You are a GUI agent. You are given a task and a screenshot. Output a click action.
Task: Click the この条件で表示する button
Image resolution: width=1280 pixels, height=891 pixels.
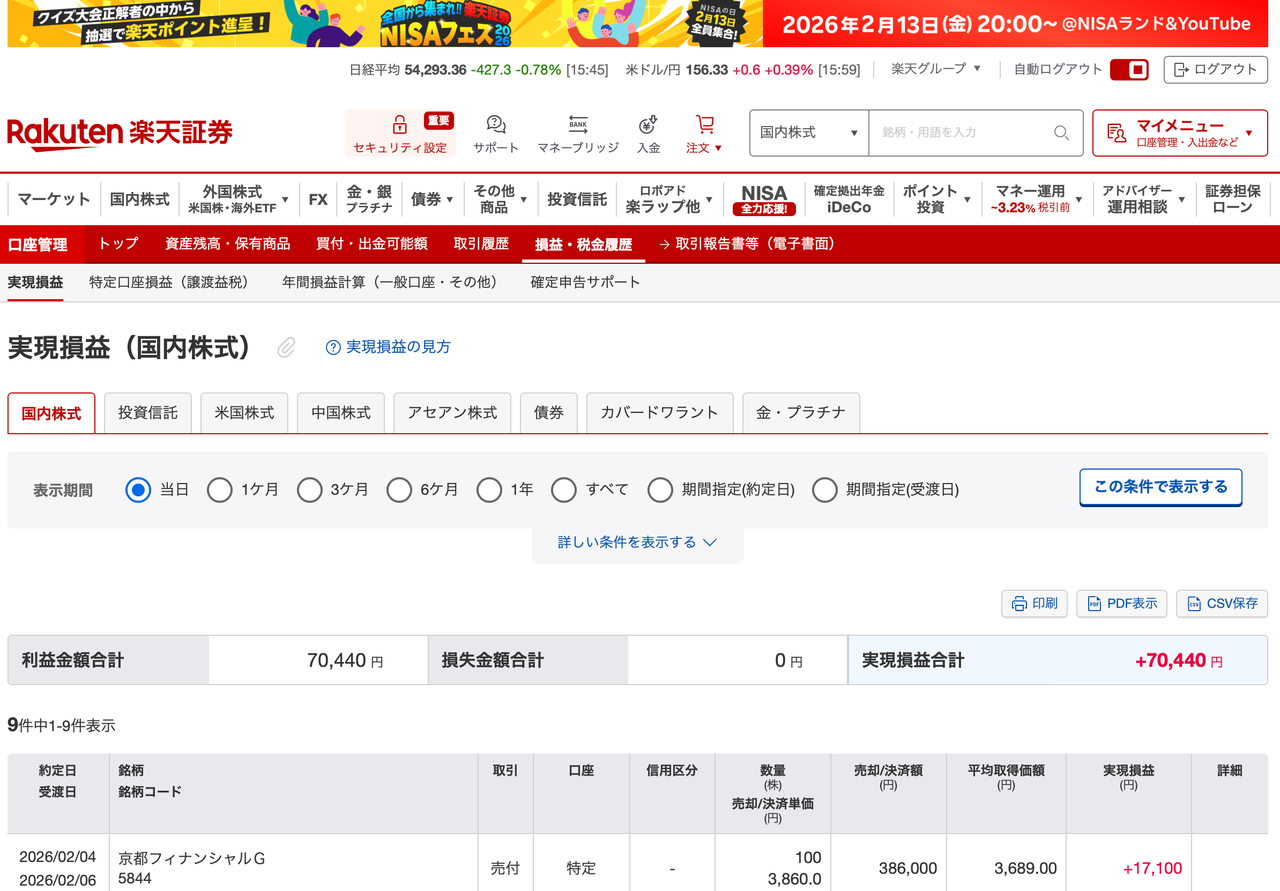coord(1160,487)
